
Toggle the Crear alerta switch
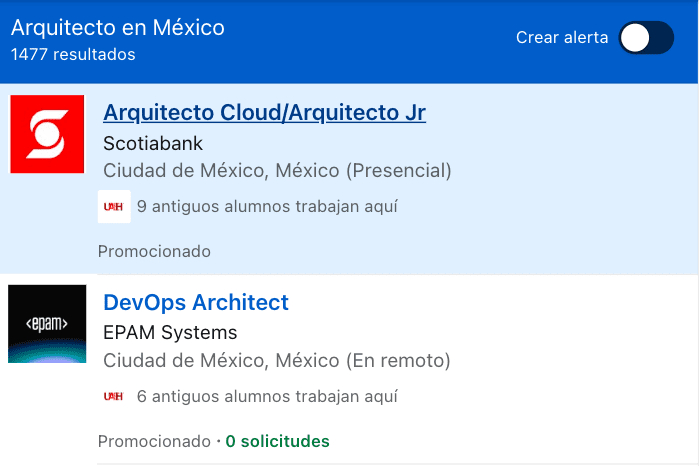click(x=646, y=37)
